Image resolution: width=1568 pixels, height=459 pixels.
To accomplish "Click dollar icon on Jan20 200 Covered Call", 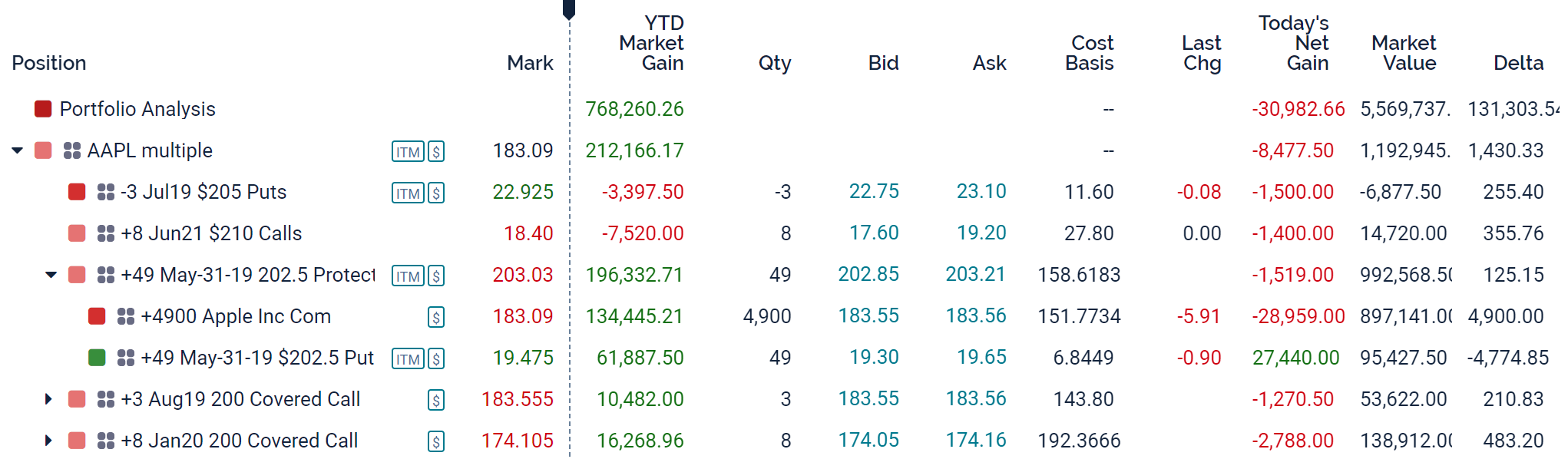I will (x=436, y=442).
